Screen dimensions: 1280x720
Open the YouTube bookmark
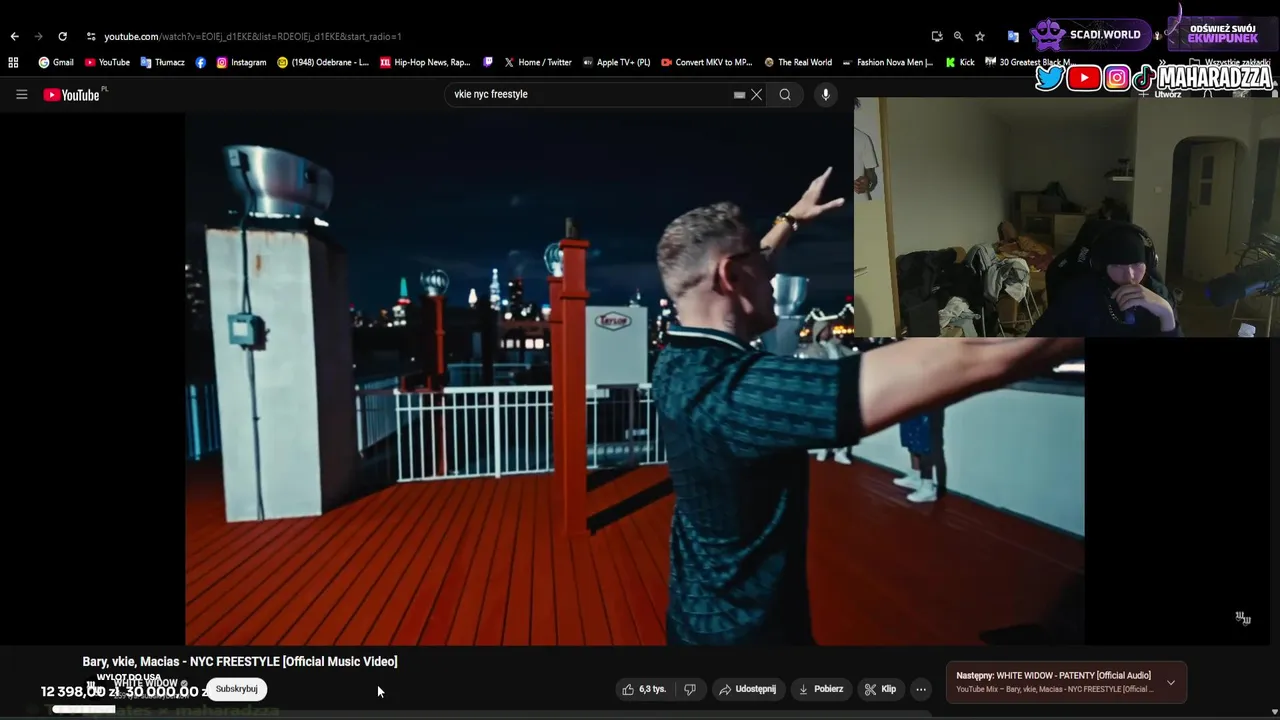coord(107,62)
